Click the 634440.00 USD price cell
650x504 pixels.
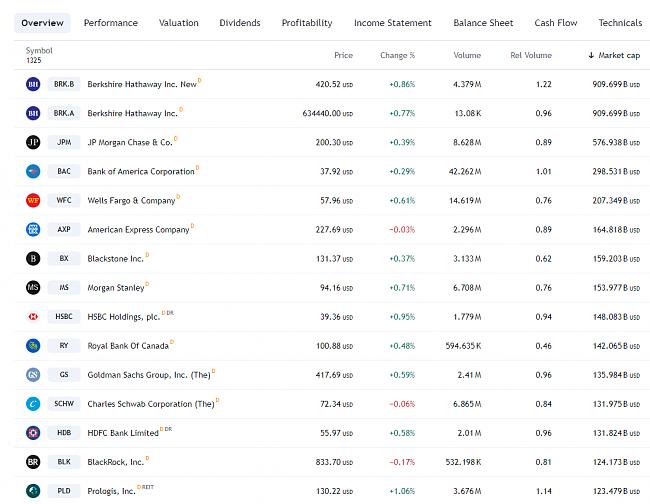(x=327, y=113)
